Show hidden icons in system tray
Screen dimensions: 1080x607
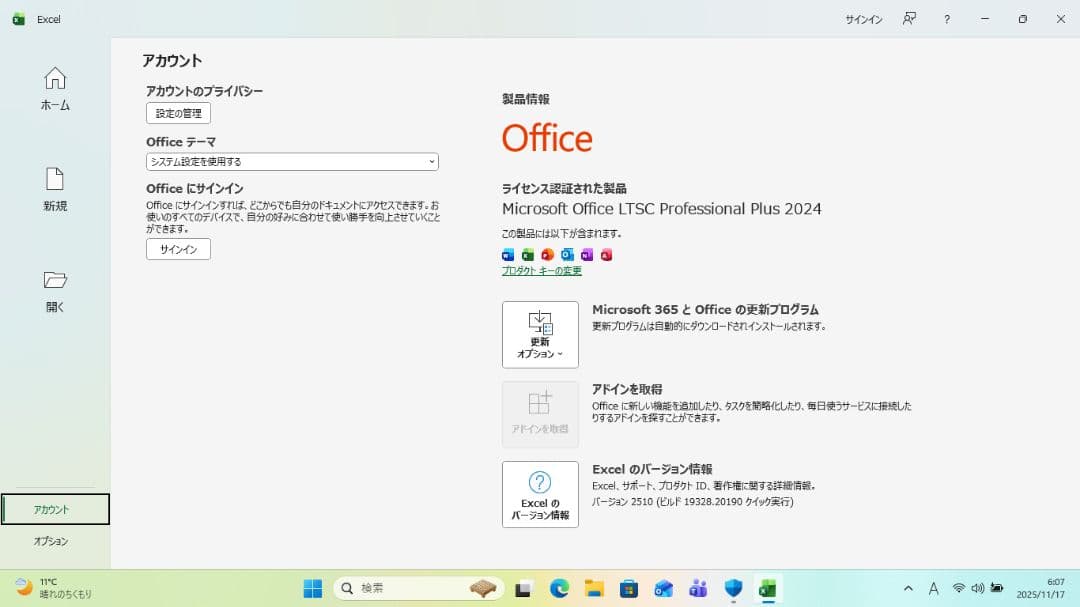908,588
